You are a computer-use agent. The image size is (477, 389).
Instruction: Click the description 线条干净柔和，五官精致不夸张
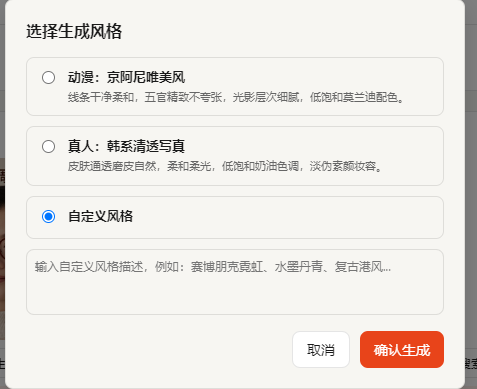[145, 97]
